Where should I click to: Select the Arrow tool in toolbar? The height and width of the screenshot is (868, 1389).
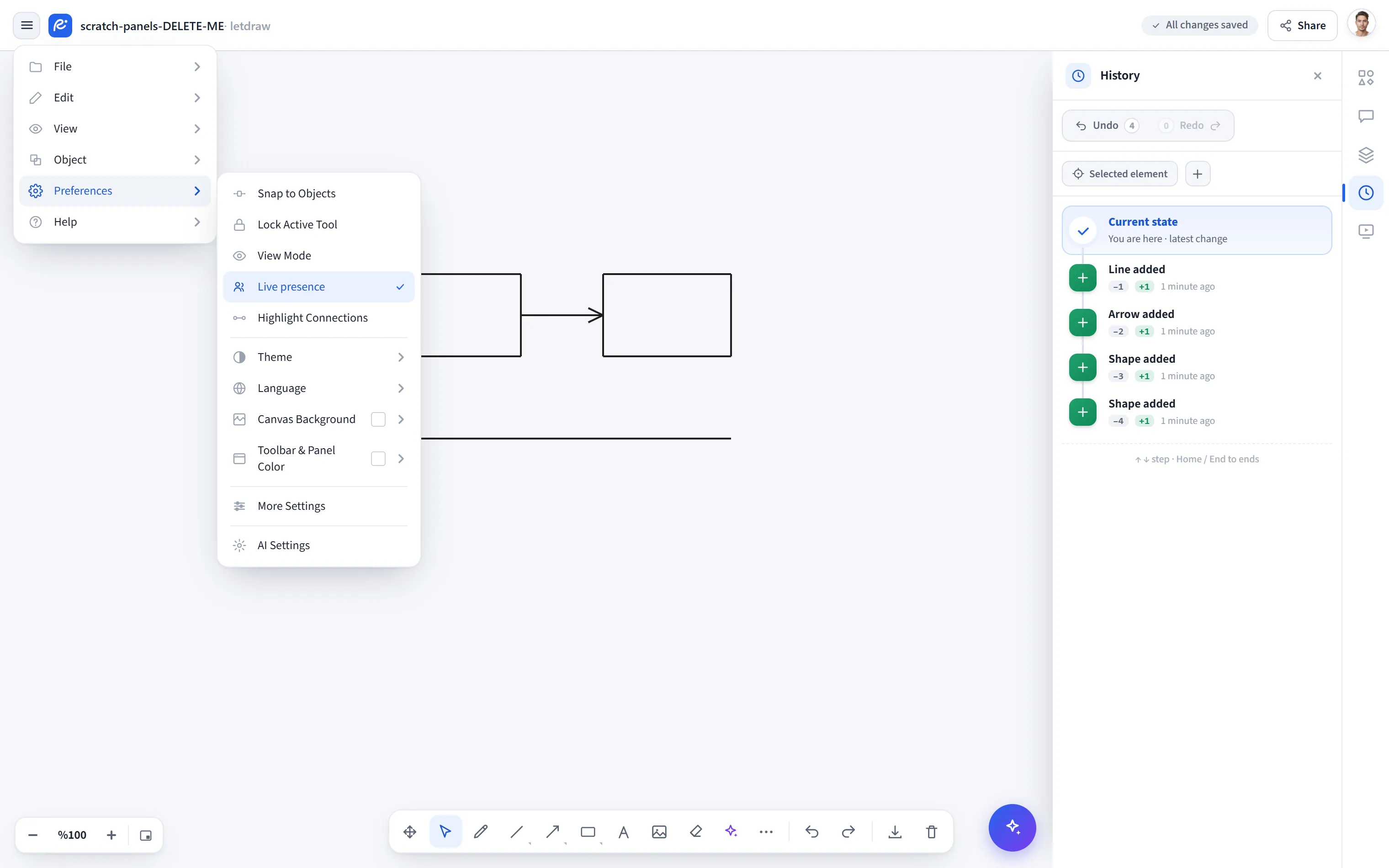552,831
